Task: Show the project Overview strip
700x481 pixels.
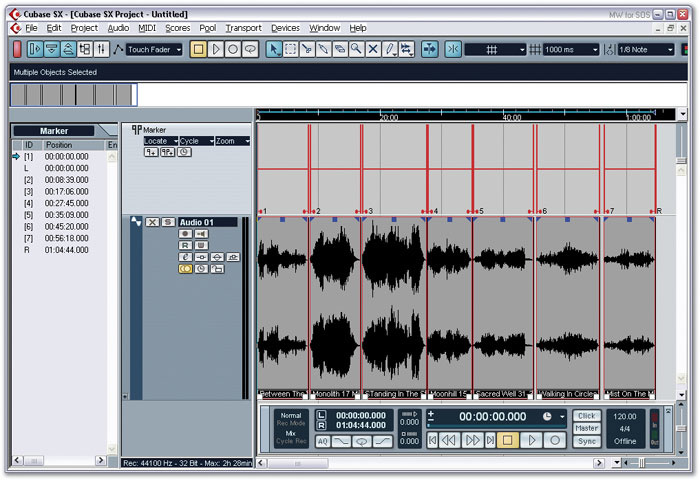Action: (68, 49)
